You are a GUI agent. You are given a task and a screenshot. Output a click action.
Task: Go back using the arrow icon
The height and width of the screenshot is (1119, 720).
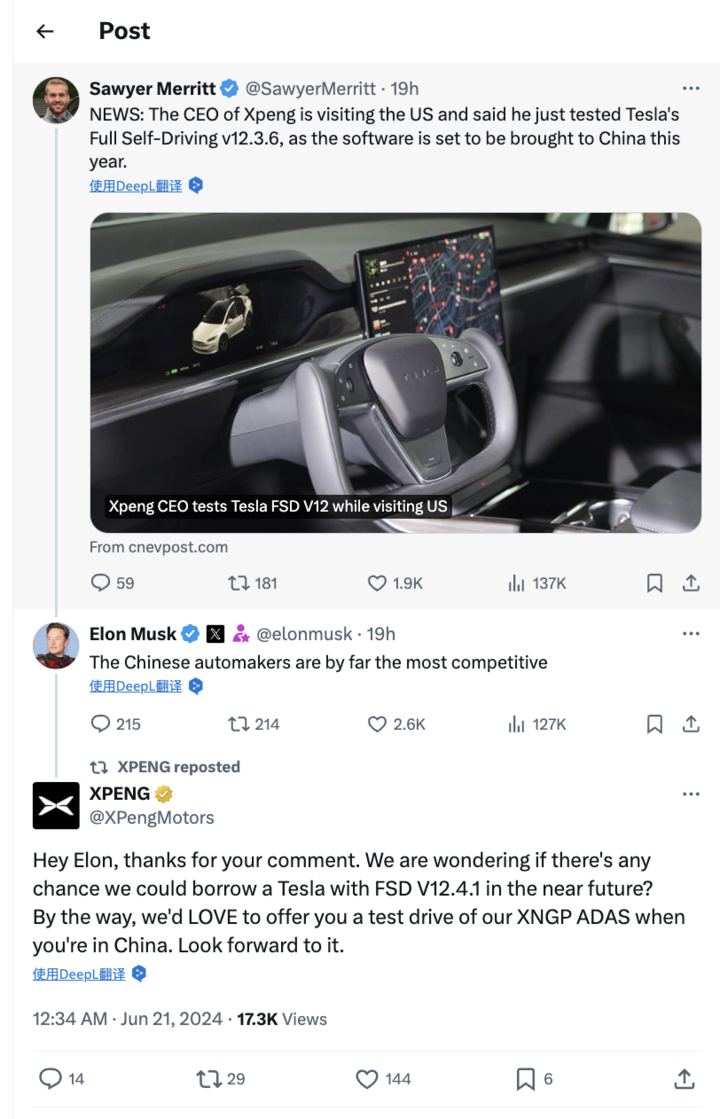click(45, 31)
